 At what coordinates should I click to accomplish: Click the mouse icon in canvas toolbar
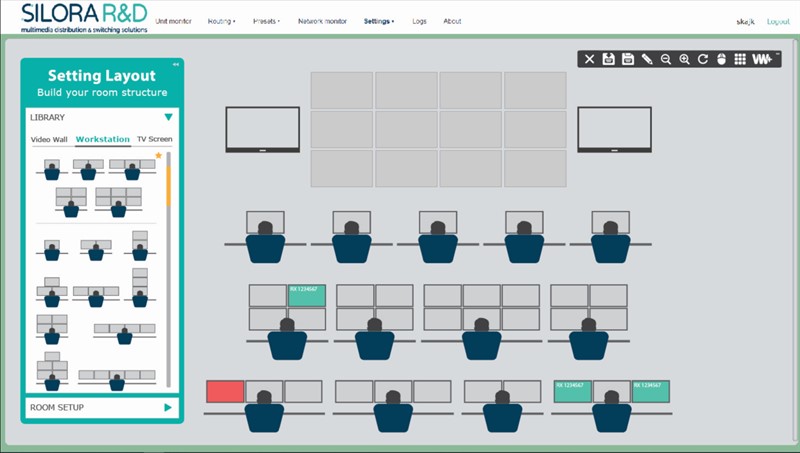pyautogui.click(x=721, y=60)
